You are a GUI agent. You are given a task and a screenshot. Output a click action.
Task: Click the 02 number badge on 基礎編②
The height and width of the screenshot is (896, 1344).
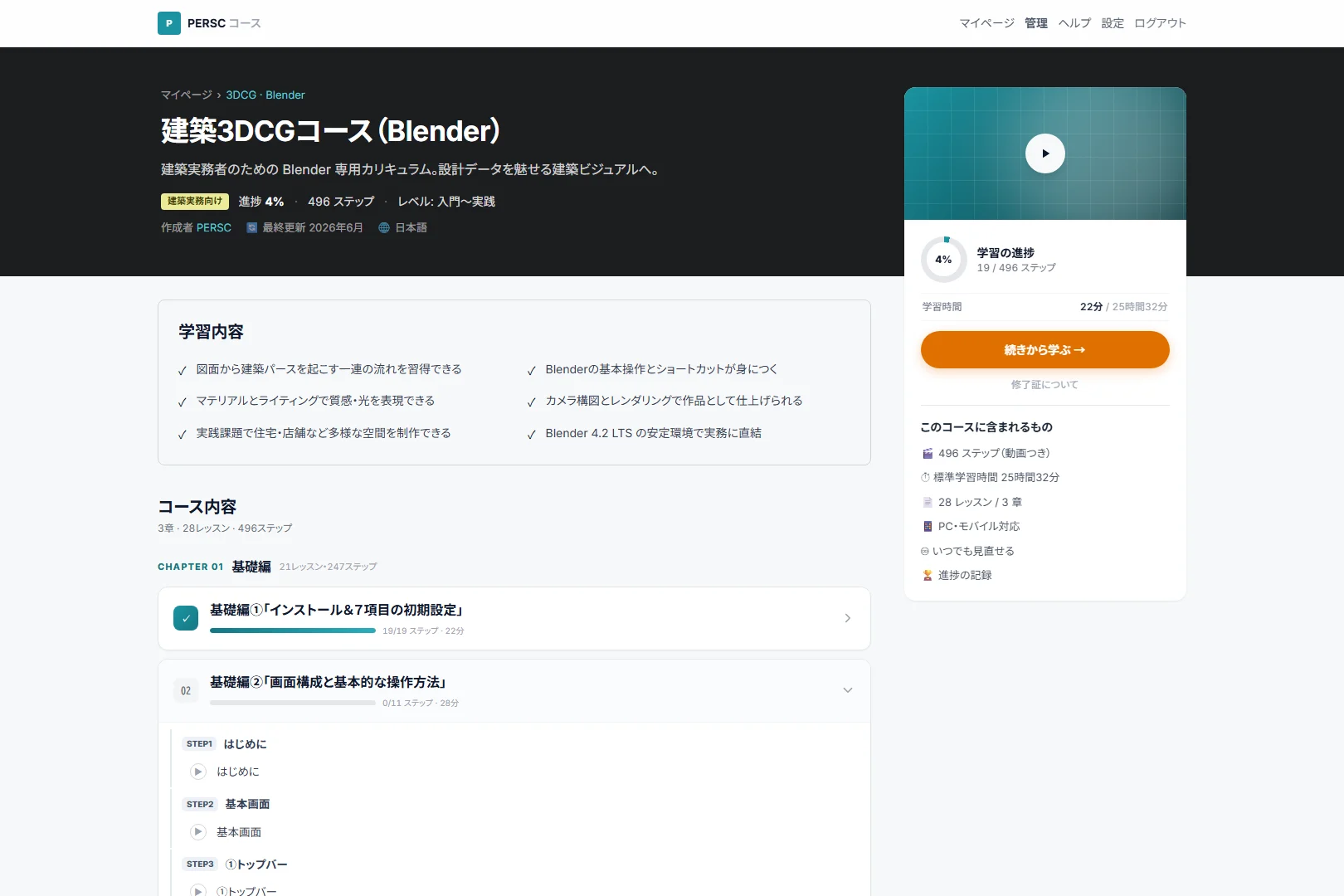point(186,690)
